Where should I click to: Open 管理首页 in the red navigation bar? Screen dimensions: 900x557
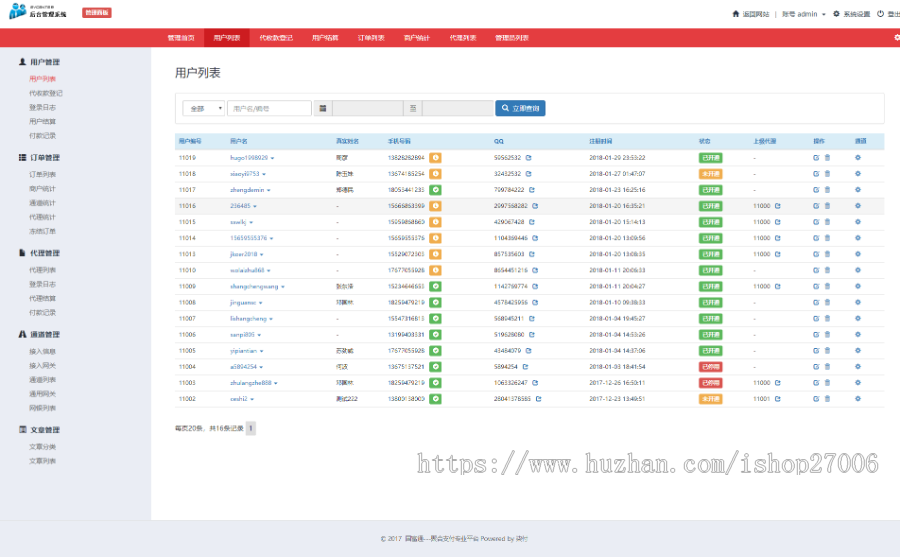181,38
